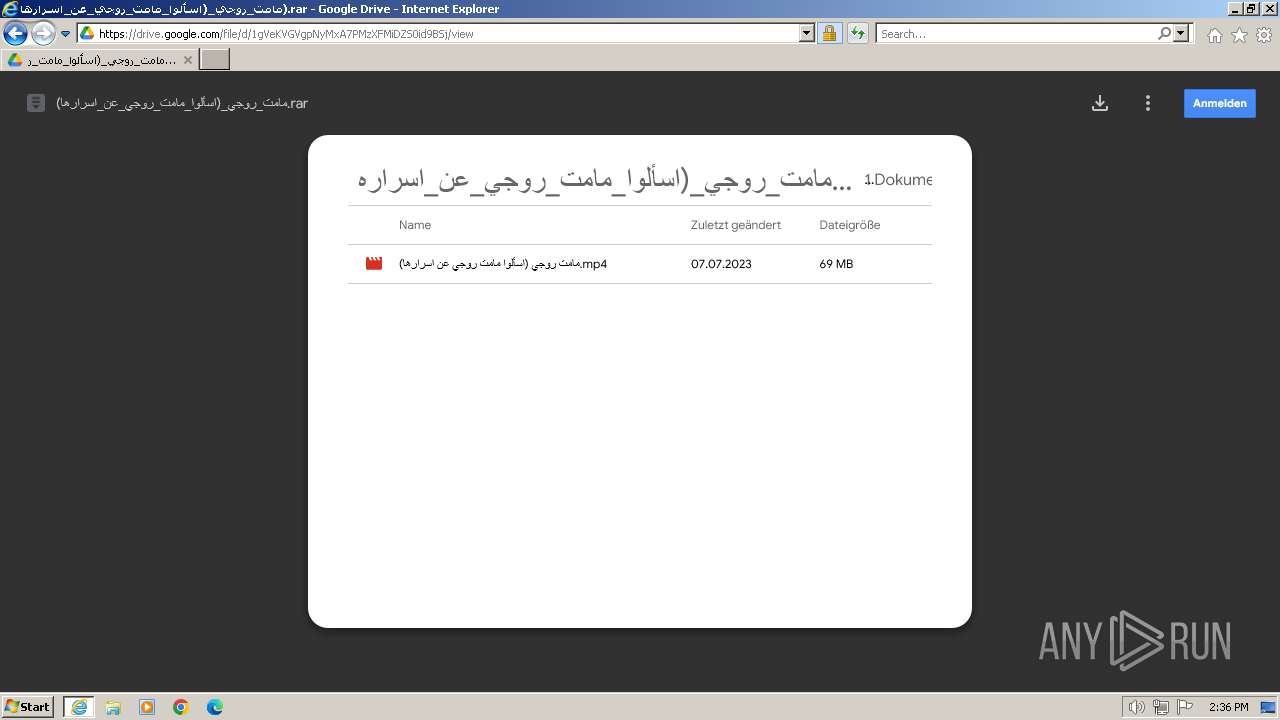Image resolution: width=1280 pixels, height=720 pixels.
Task: Click the red video icon of mp4 file
Action: coord(374,264)
